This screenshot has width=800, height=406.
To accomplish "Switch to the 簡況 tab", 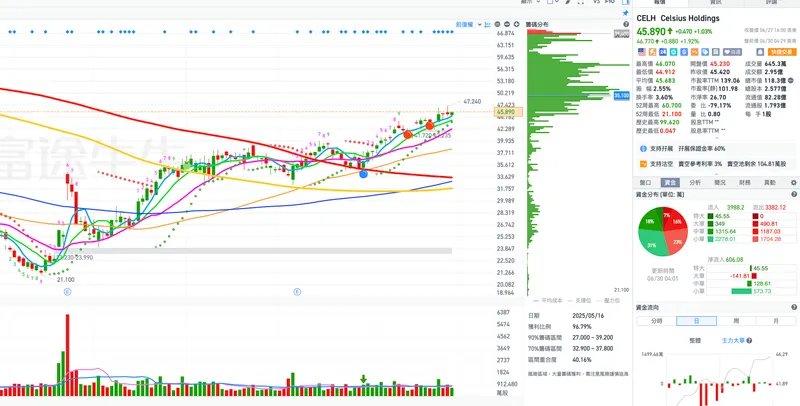I will tap(720, 183).
